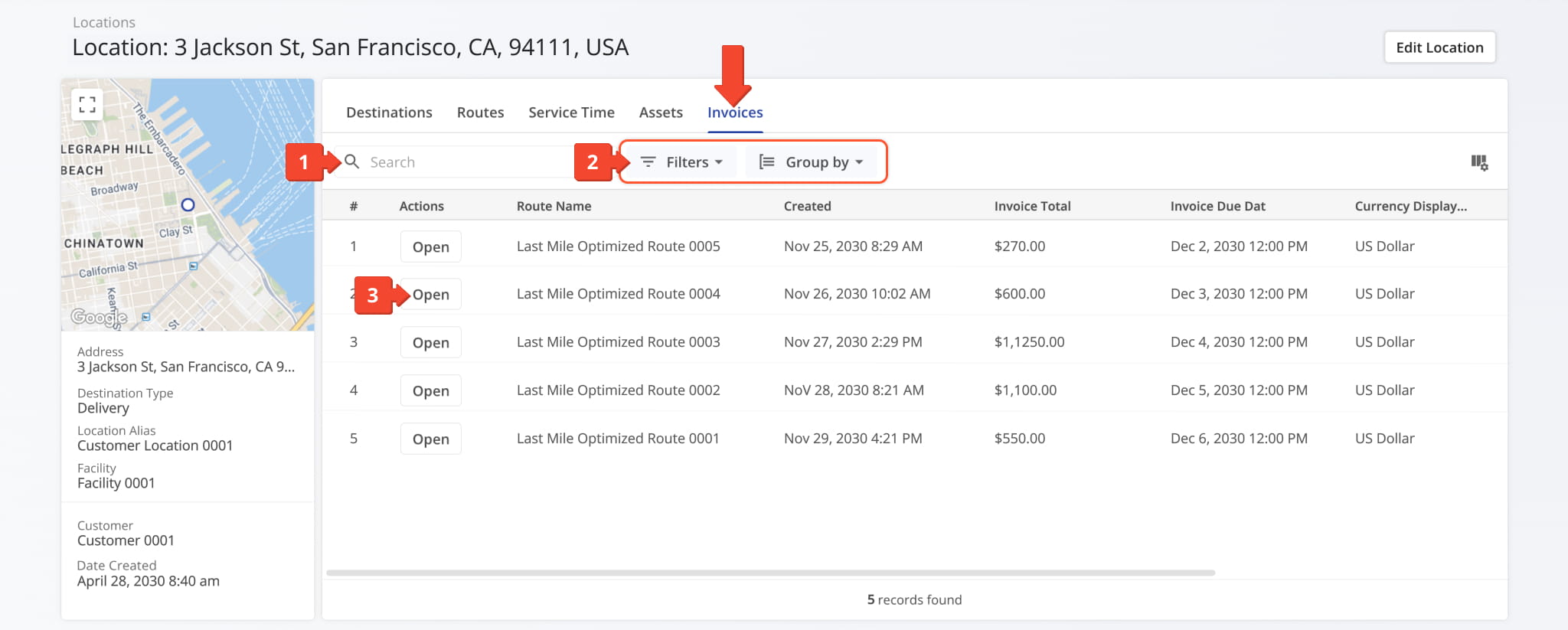Select the $1,100.00 invoice total cell
The height and width of the screenshot is (630, 1568).
pos(1025,390)
